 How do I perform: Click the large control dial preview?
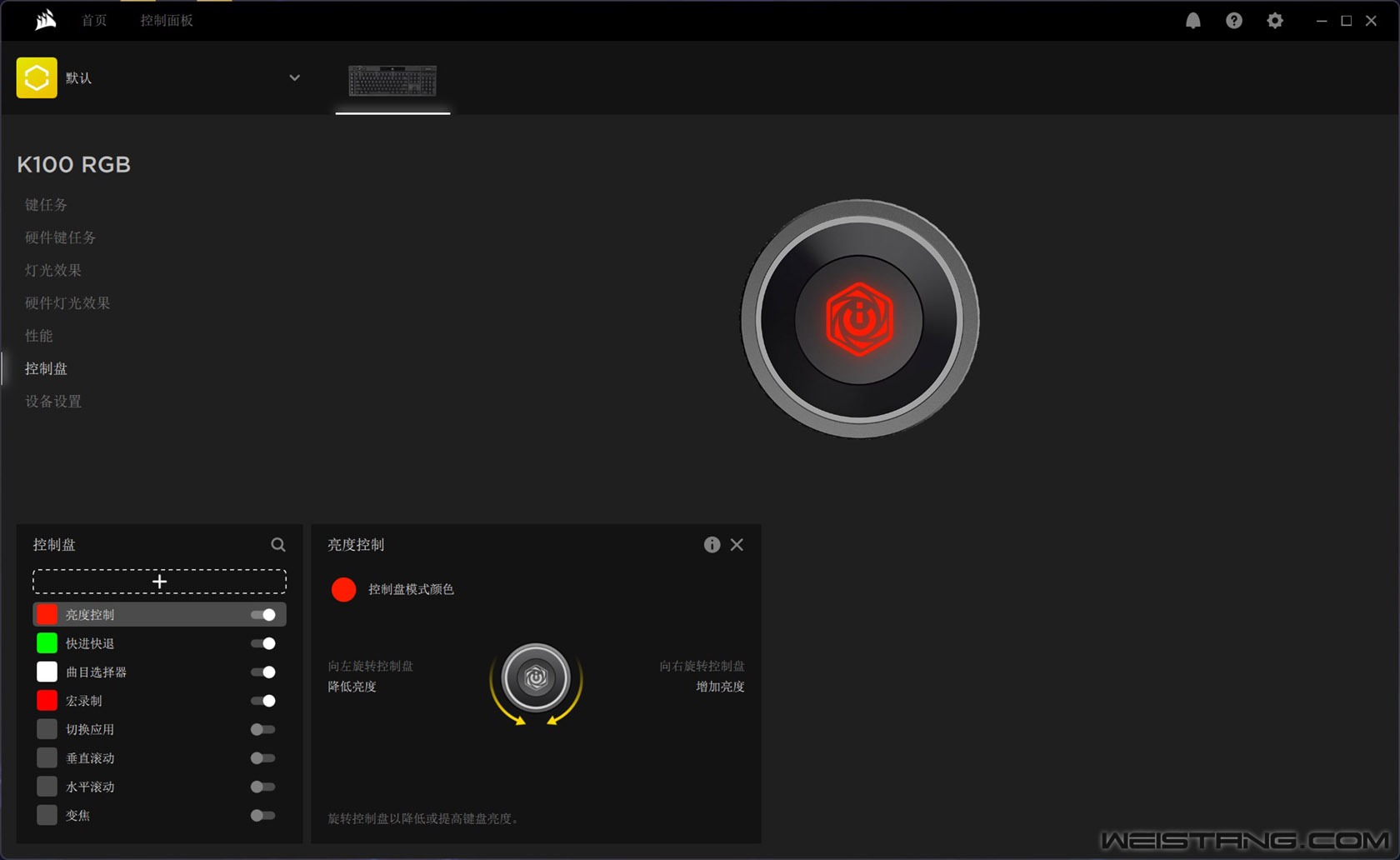click(x=859, y=319)
